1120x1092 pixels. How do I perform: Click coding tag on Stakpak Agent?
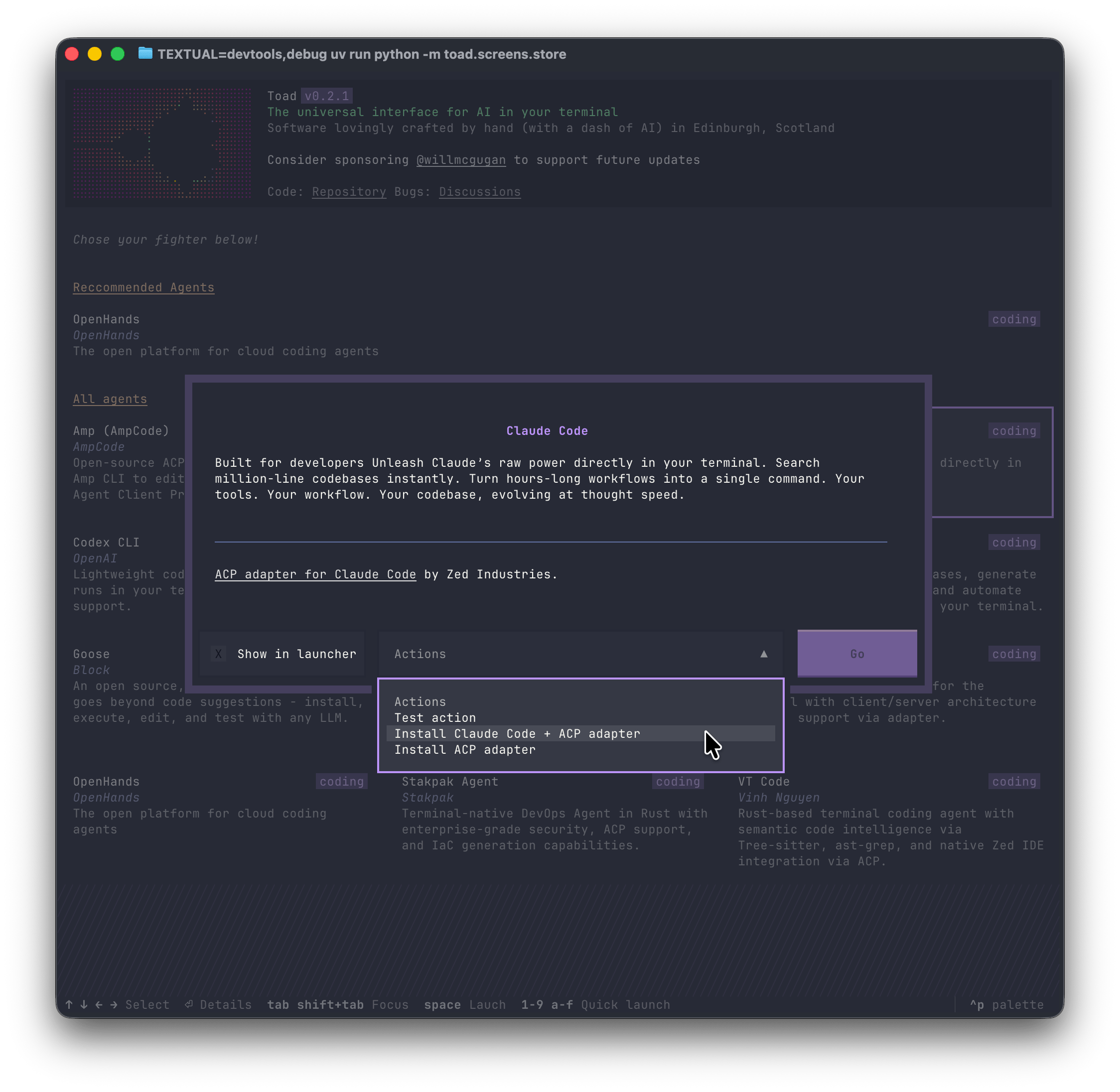point(677,781)
